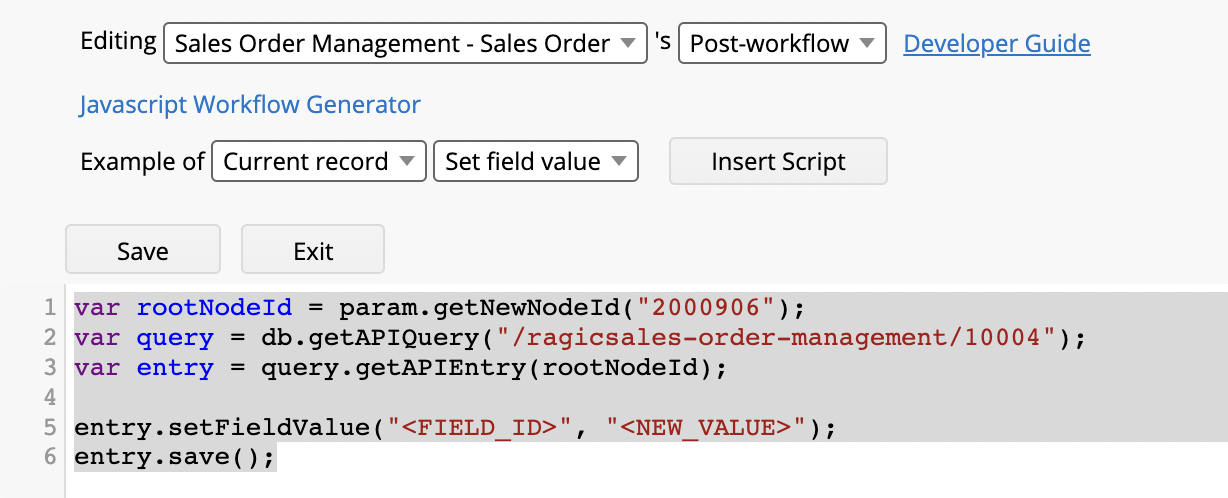Image resolution: width=1228 pixels, height=498 pixels.
Task: Click the Insert Script button
Action: click(778, 162)
